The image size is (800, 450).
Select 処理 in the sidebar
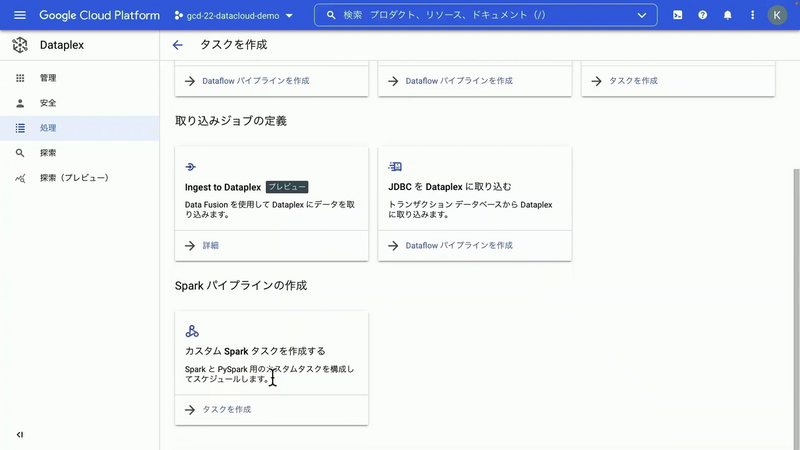80,128
